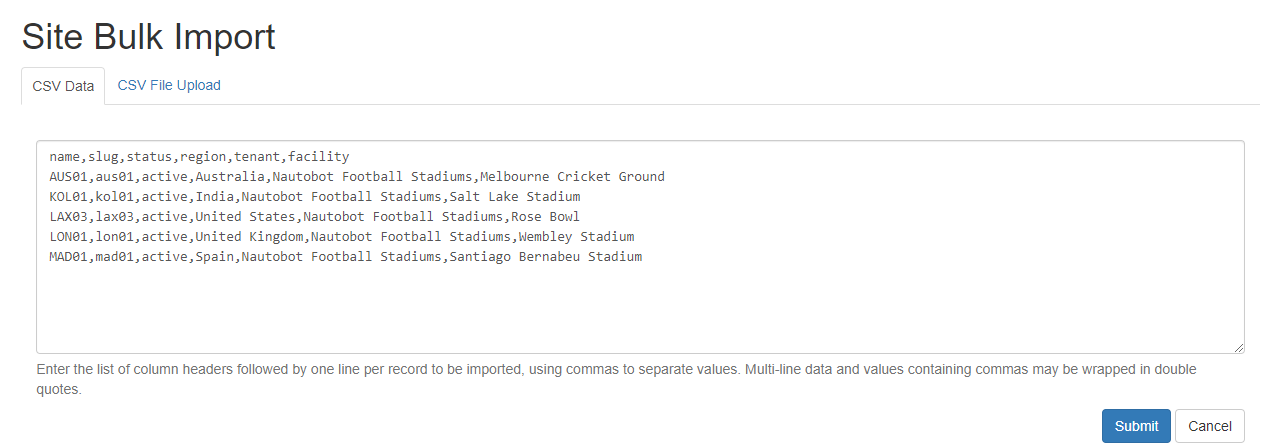Click the column header line in the textarea
The width and height of the screenshot is (1267, 448).
coord(199,157)
